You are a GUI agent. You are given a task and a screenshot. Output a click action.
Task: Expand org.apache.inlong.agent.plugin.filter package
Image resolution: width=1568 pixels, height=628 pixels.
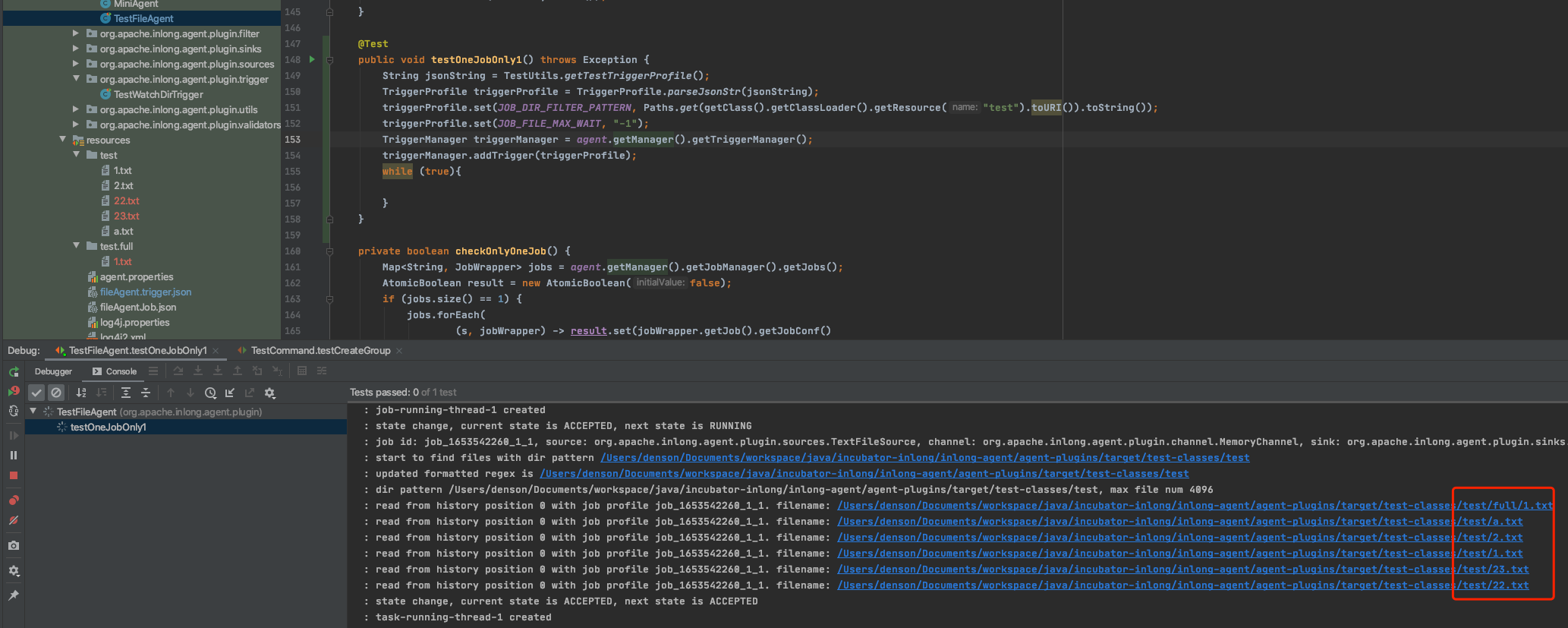pyautogui.click(x=75, y=33)
